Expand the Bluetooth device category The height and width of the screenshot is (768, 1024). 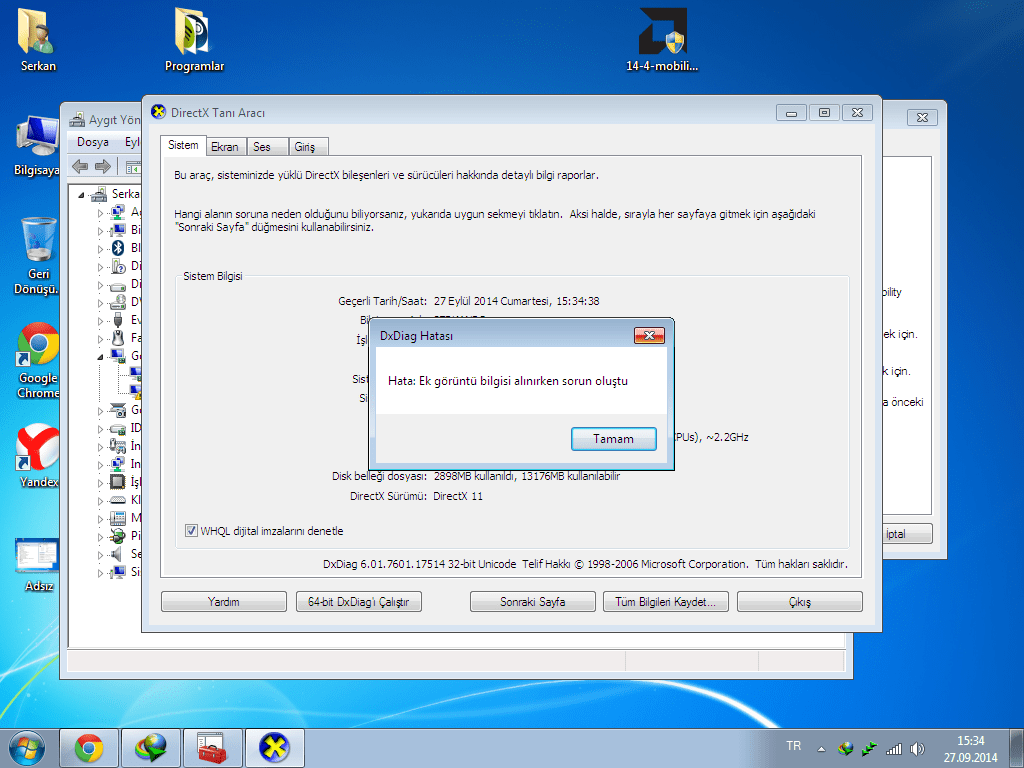pyautogui.click(x=101, y=249)
